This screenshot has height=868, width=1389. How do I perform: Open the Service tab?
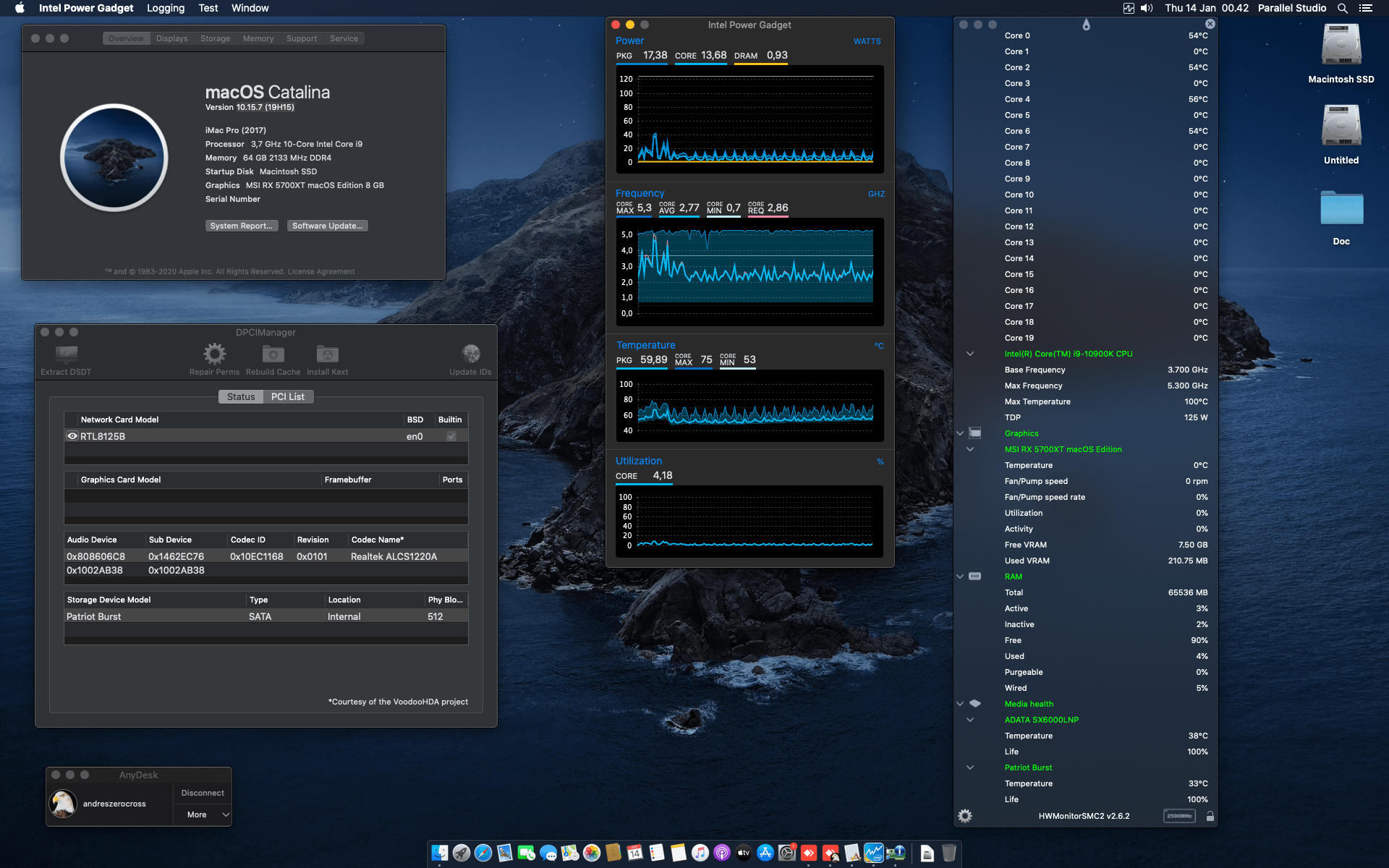tap(344, 38)
